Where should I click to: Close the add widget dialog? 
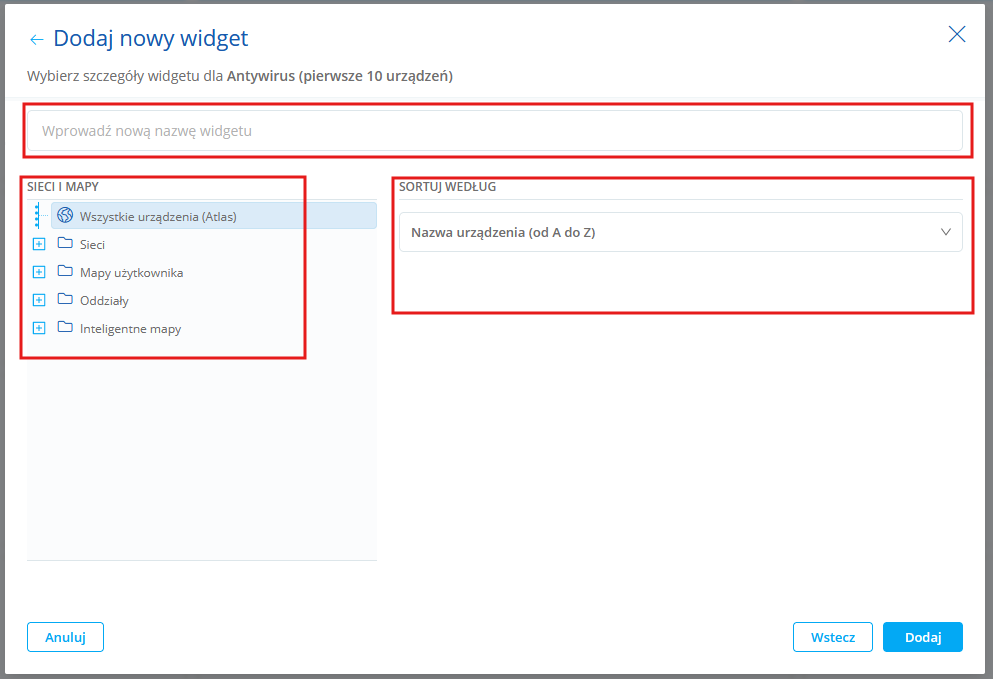tap(957, 35)
